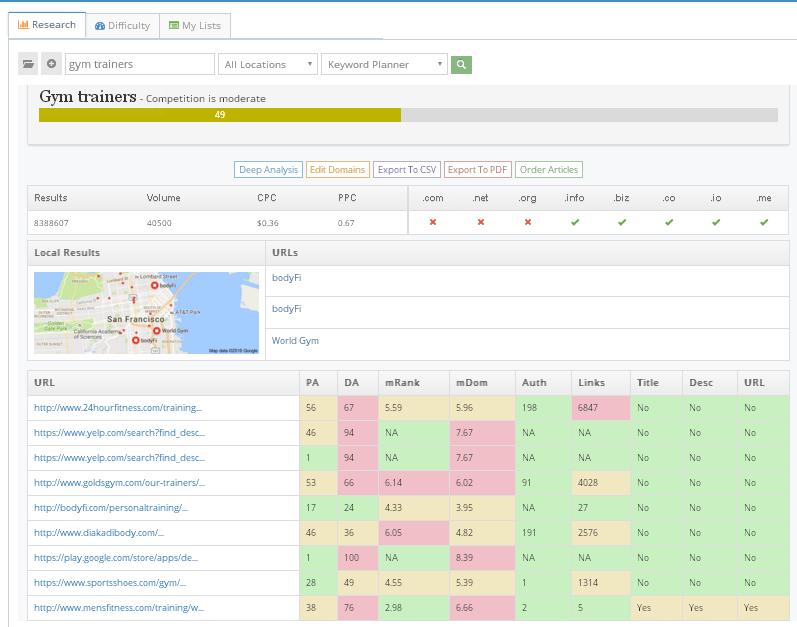797x627 pixels.
Task: Click the San Francisco map thumbnail
Action: pyautogui.click(x=146, y=313)
